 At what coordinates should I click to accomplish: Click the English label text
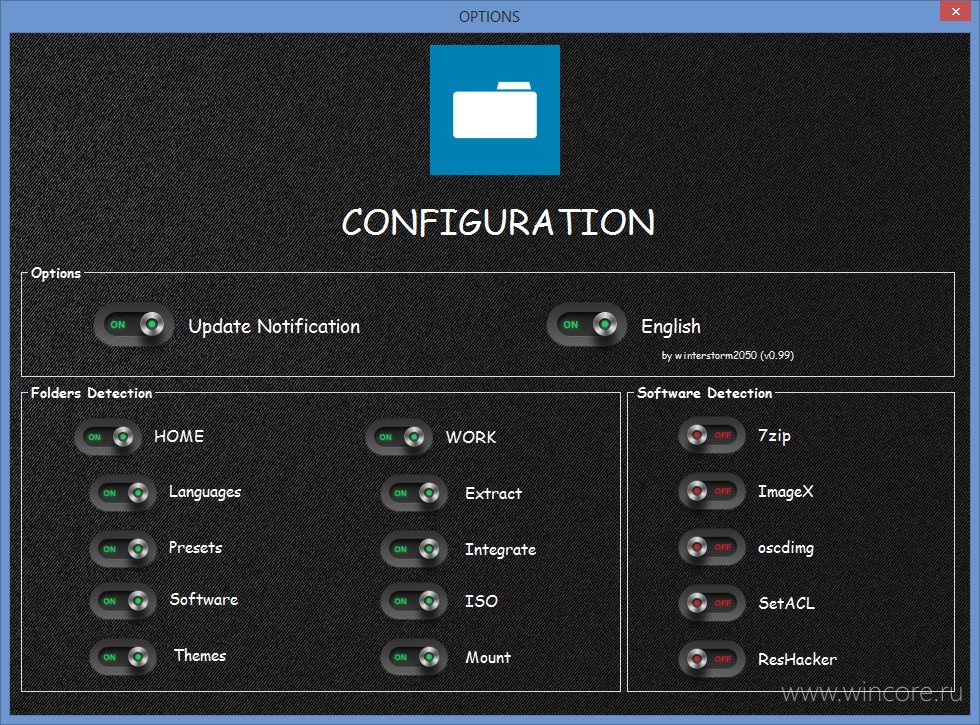(671, 327)
